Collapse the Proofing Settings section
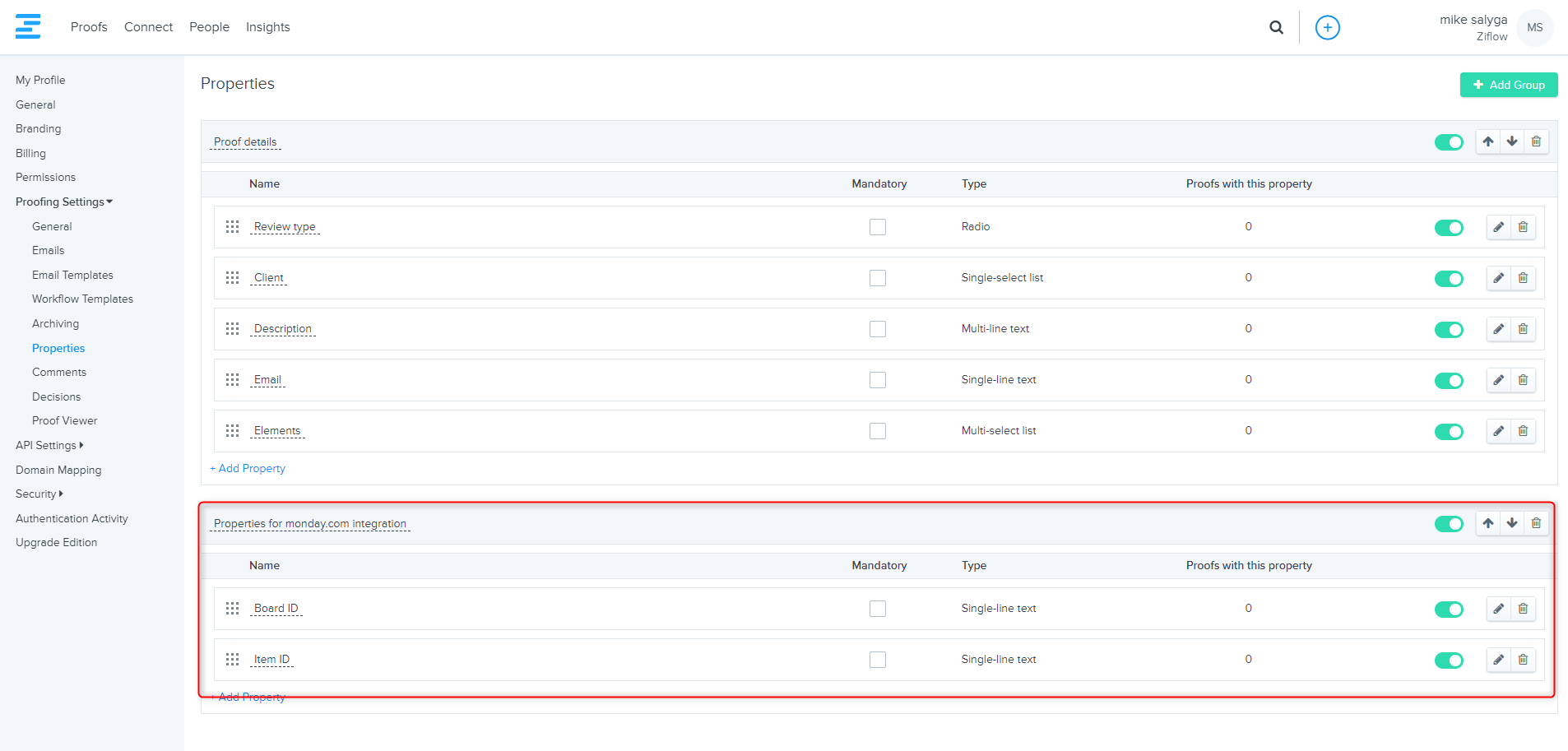 pos(63,202)
